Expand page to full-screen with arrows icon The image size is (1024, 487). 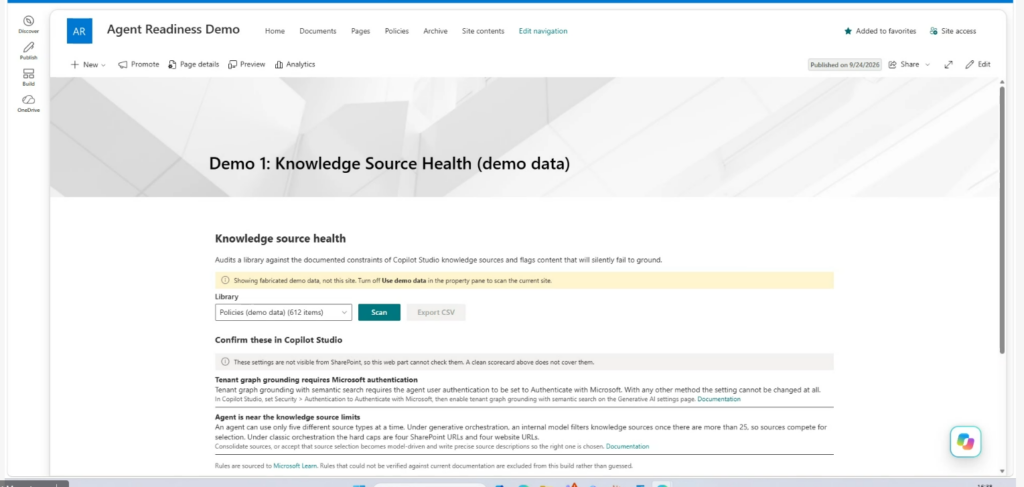tap(948, 65)
